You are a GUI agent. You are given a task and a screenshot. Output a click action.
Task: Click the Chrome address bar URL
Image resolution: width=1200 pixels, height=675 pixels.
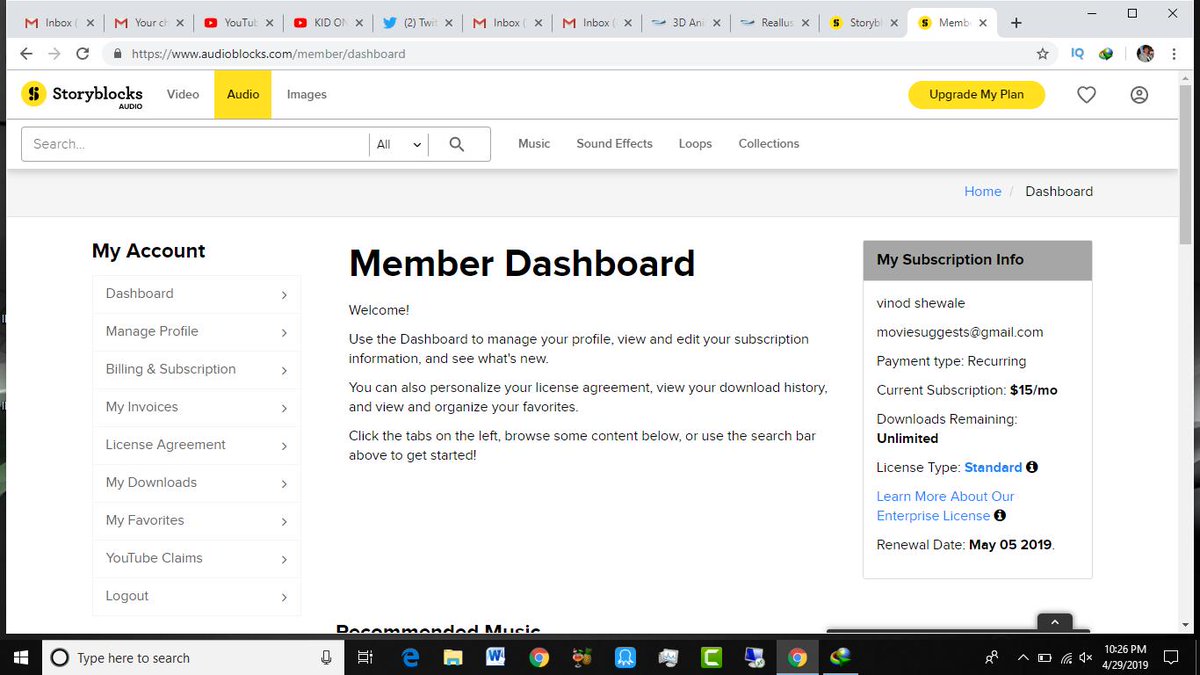click(x=269, y=54)
